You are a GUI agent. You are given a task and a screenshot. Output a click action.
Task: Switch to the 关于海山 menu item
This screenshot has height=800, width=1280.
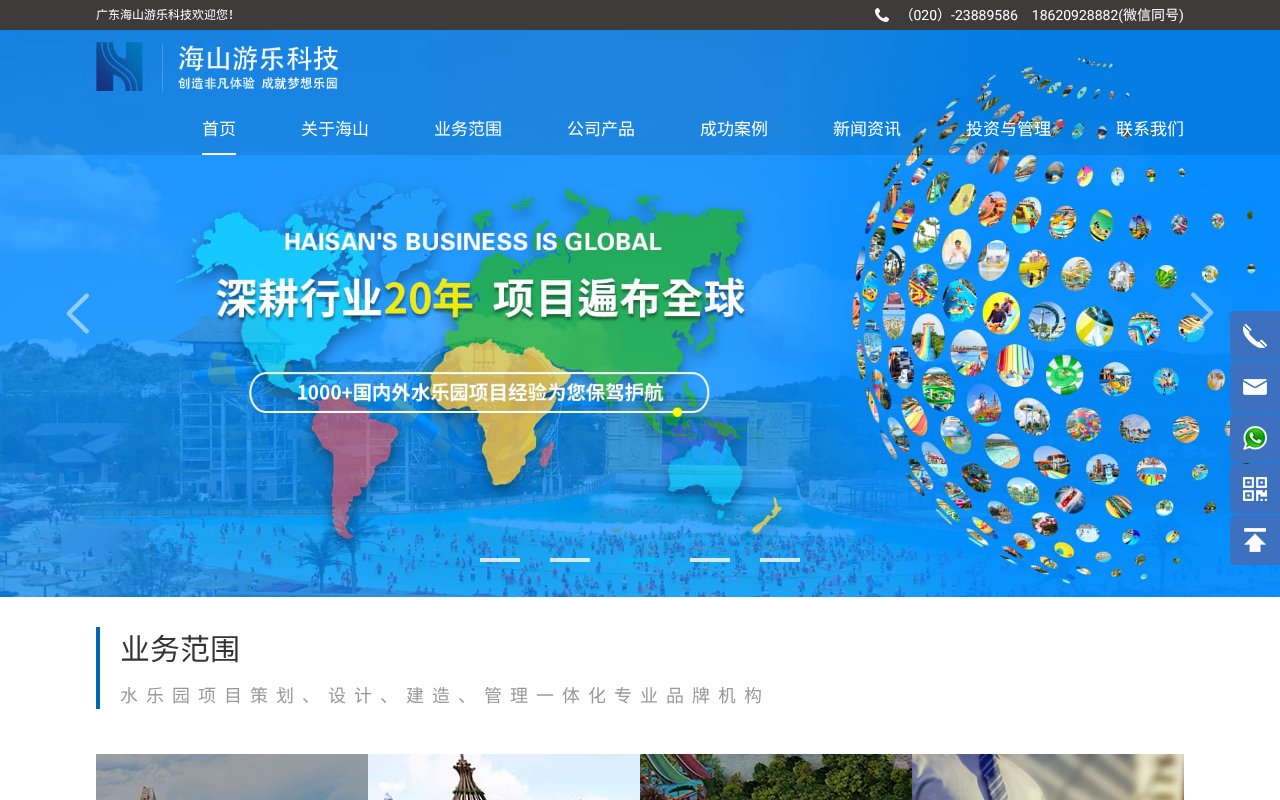pos(335,129)
